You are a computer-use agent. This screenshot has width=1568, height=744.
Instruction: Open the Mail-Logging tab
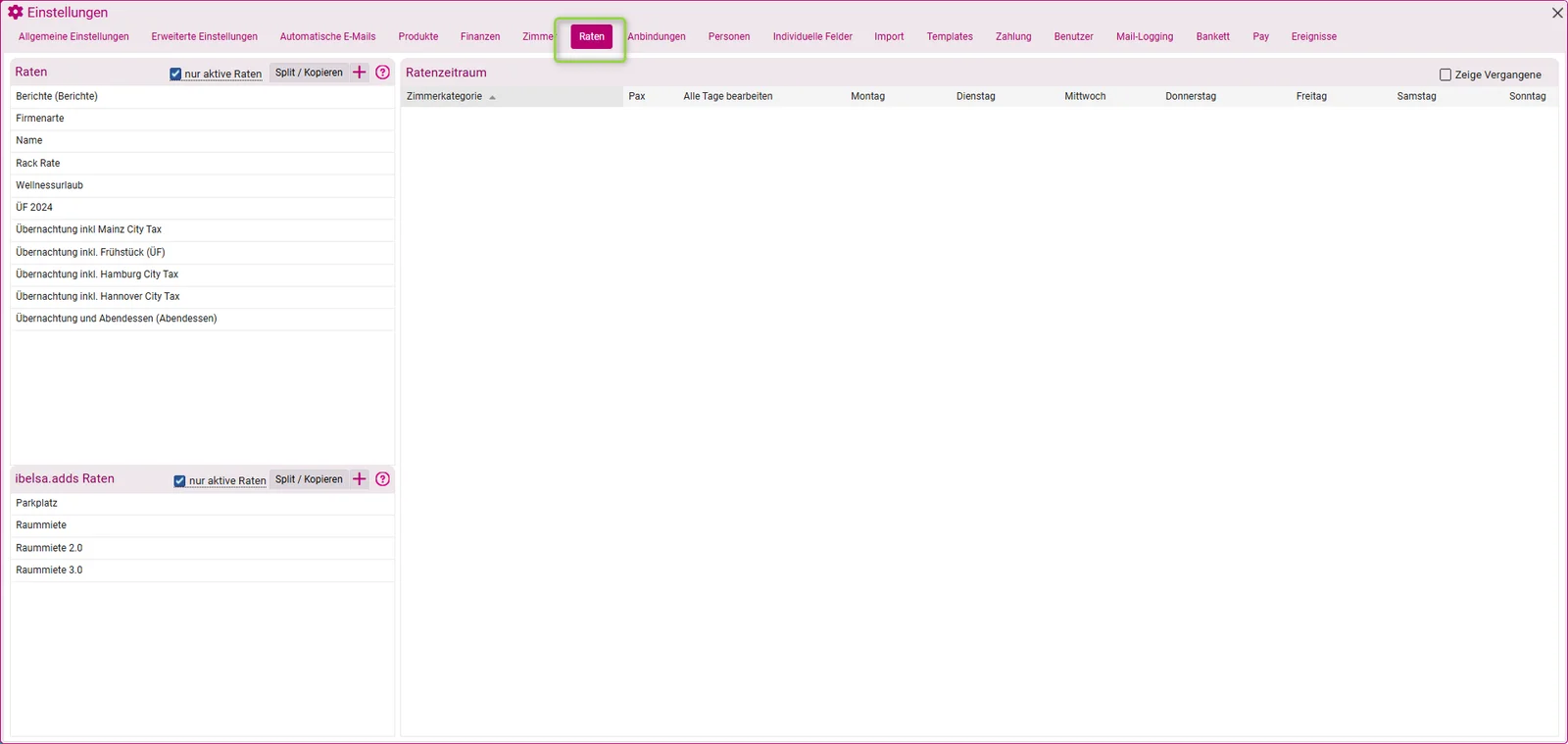point(1145,36)
